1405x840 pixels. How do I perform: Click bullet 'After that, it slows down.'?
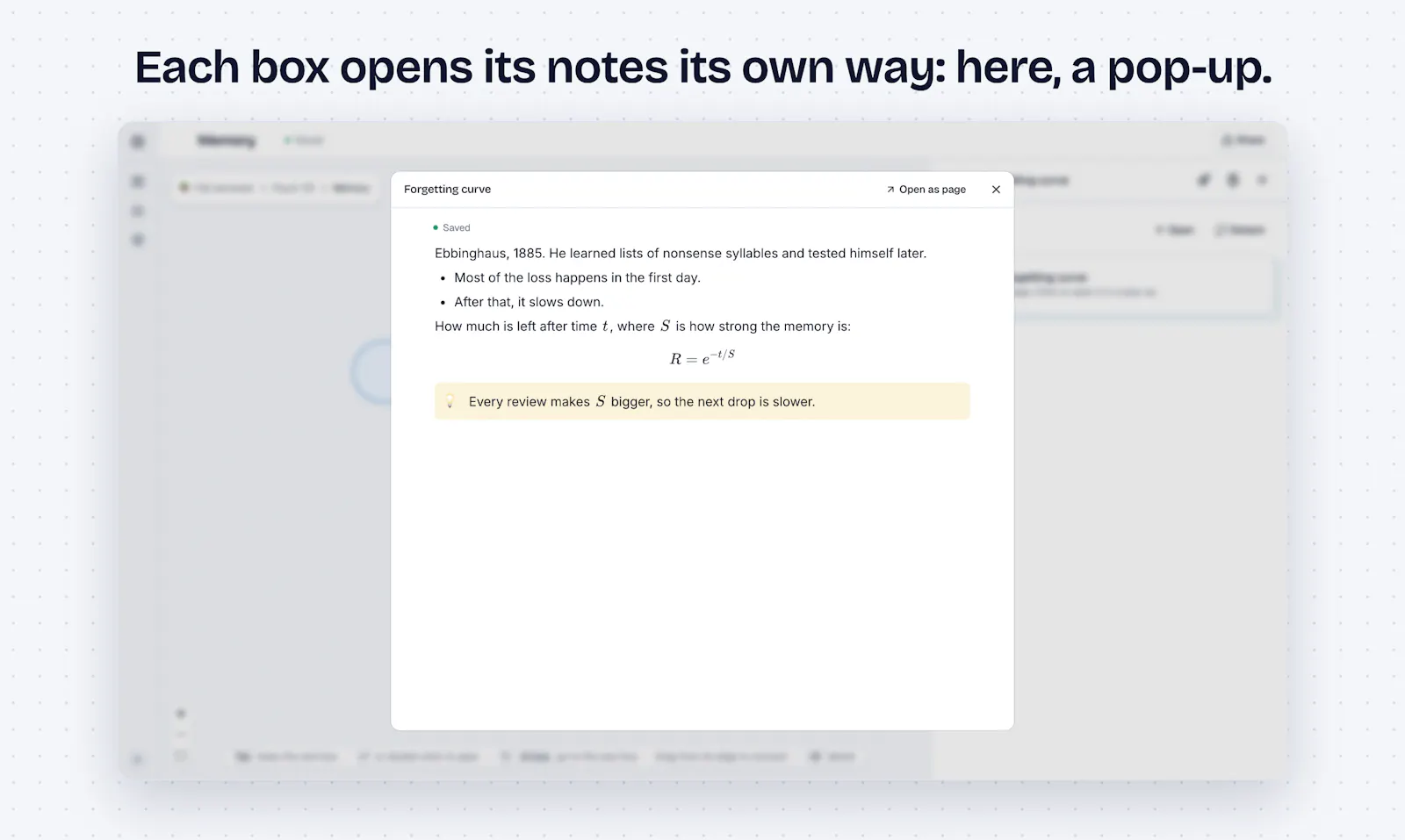pyautogui.click(x=529, y=302)
